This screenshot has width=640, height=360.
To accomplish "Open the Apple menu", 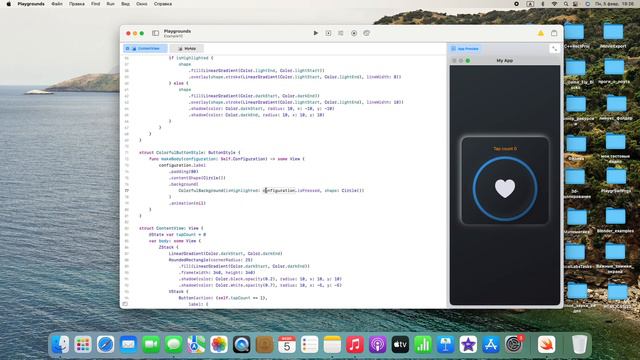I will coord(9,4).
